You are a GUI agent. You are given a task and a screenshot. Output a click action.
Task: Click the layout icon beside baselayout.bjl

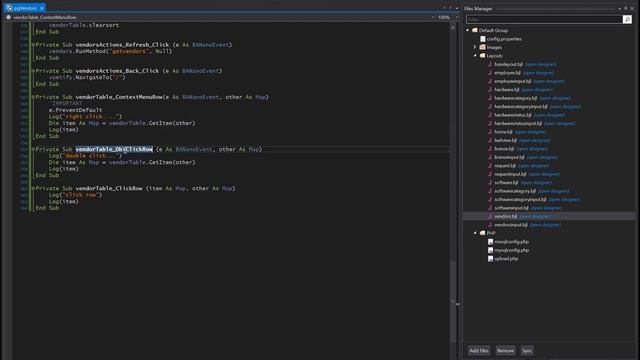point(490,64)
